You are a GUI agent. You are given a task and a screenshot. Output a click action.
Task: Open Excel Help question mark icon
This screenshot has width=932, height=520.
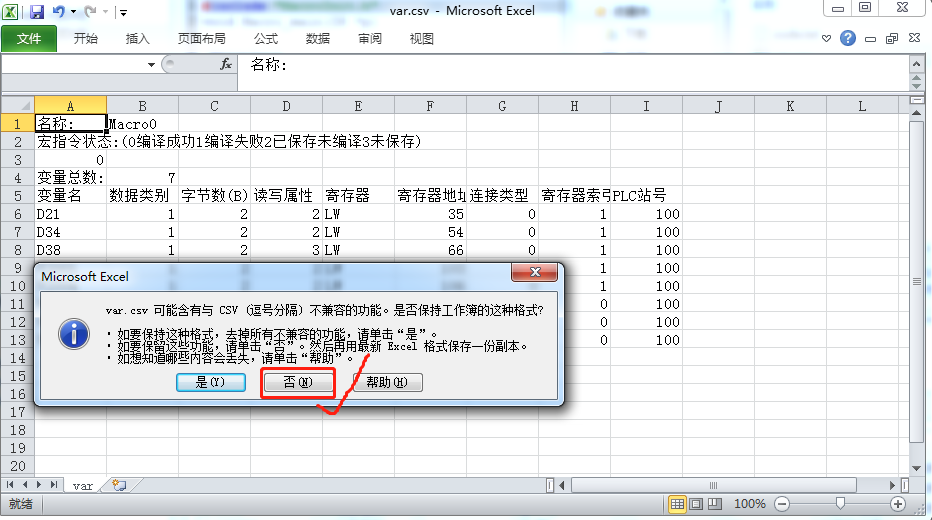(x=848, y=38)
